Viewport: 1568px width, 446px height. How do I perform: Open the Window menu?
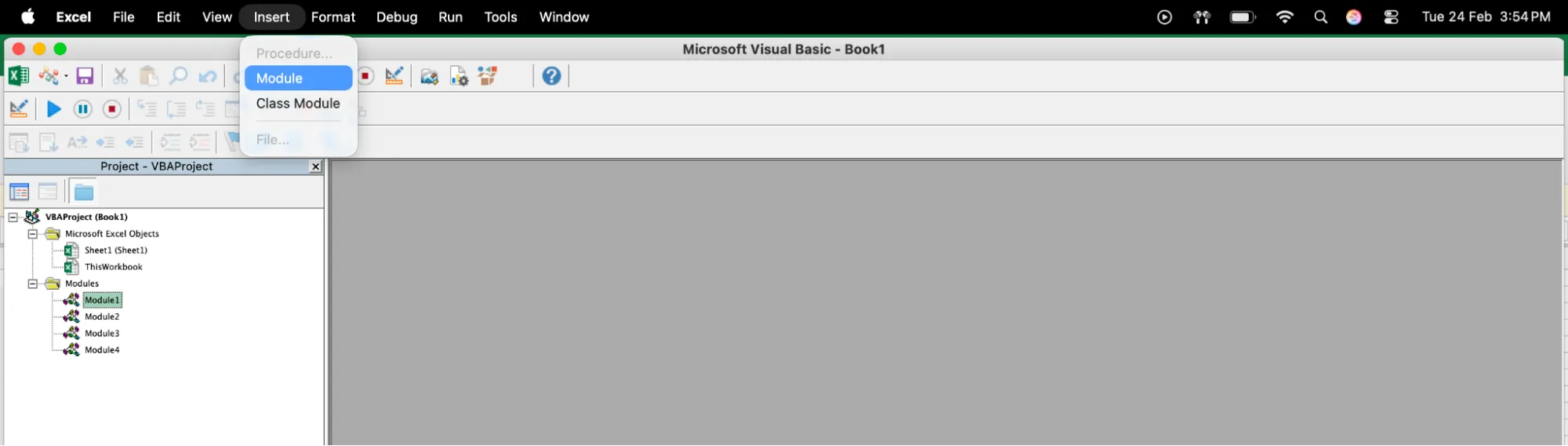pos(564,16)
